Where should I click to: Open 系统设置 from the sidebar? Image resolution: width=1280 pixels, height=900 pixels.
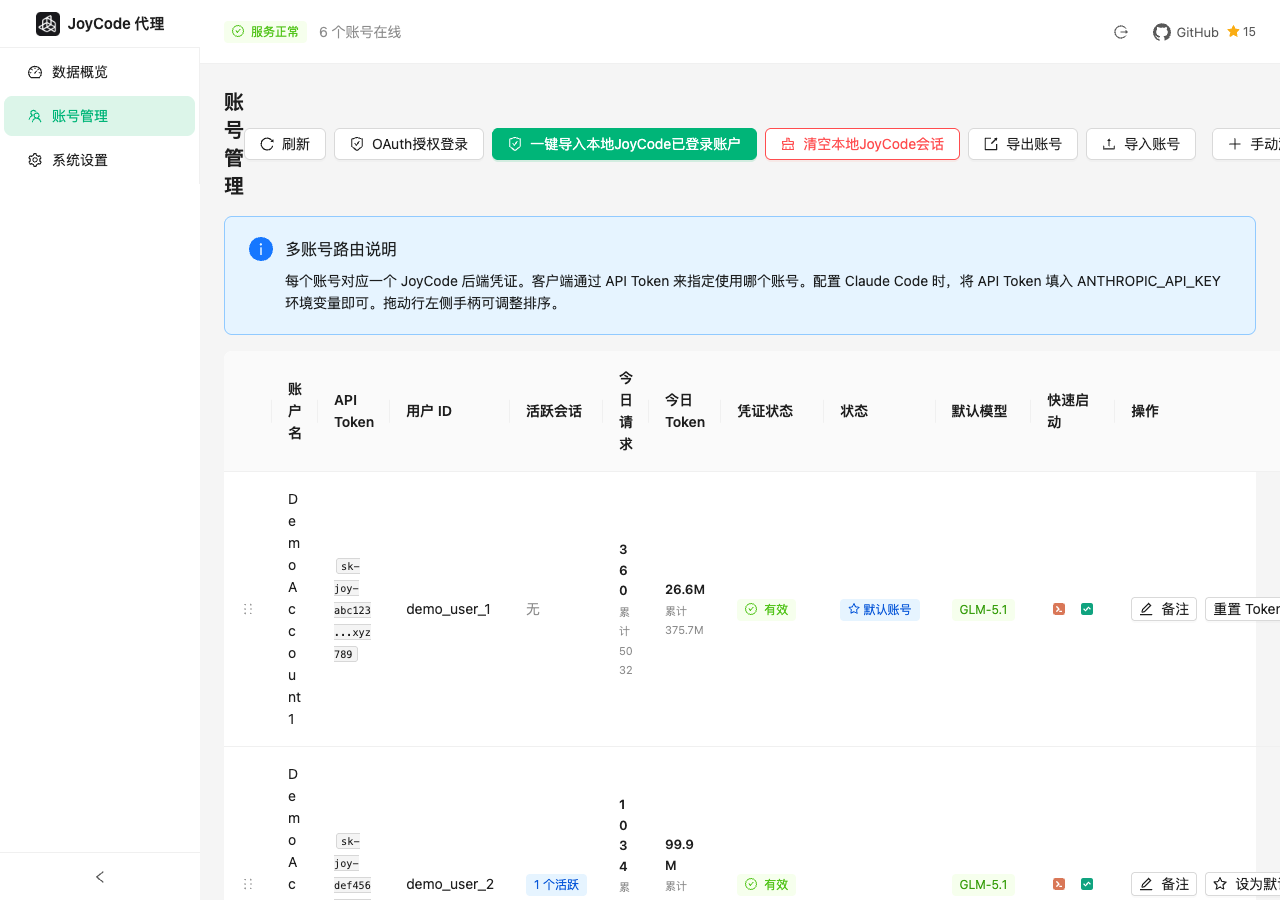(x=99, y=160)
